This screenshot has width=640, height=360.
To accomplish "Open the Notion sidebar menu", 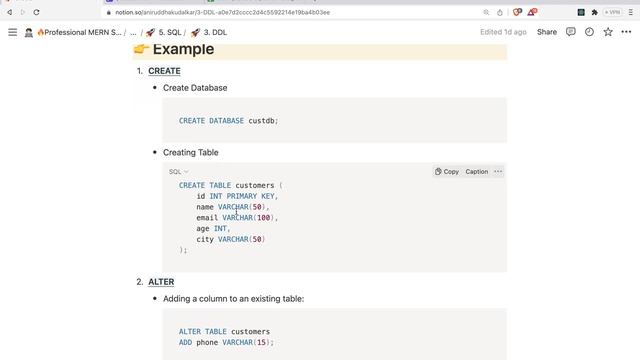I will (x=13, y=32).
